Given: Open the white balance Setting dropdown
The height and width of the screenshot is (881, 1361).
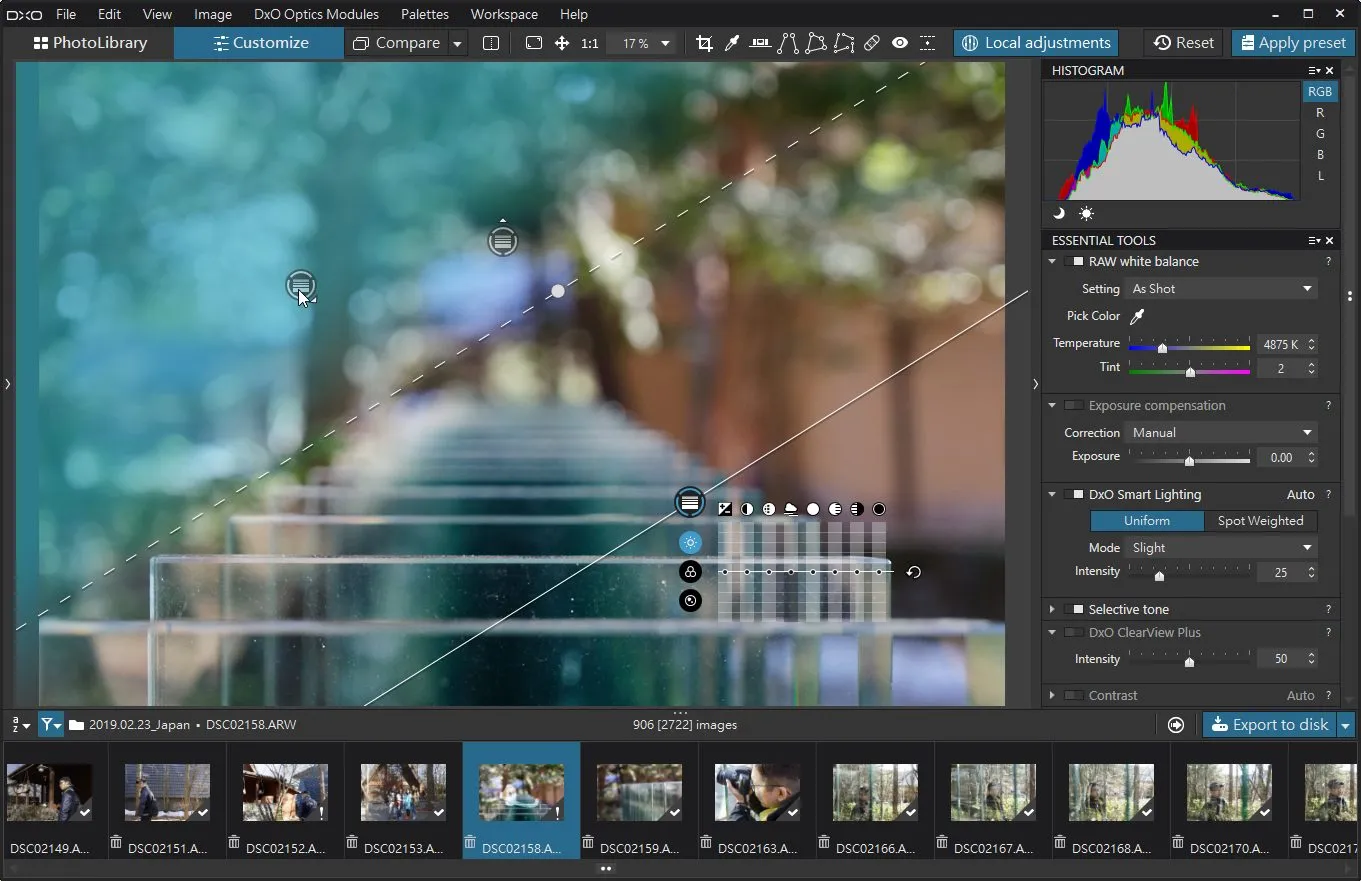Looking at the screenshot, I should point(1221,289).
